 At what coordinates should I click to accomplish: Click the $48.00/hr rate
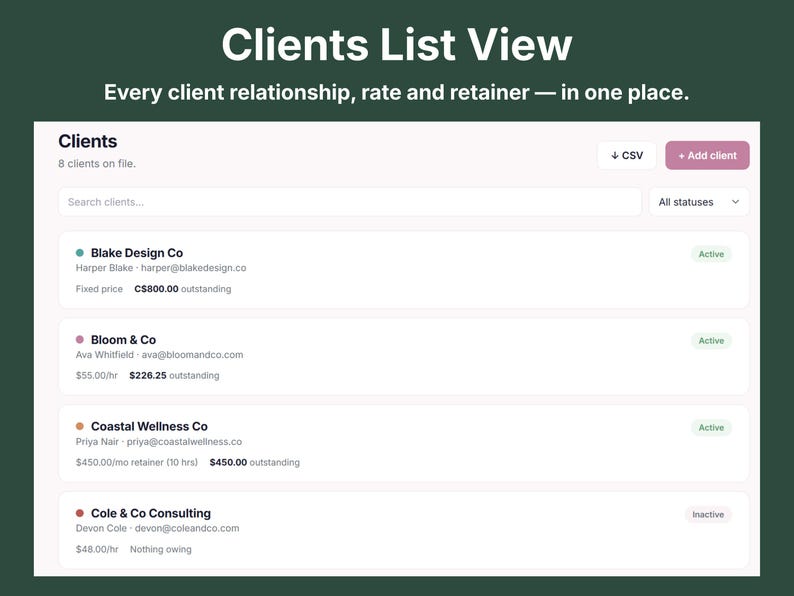[x=97, y=549]
